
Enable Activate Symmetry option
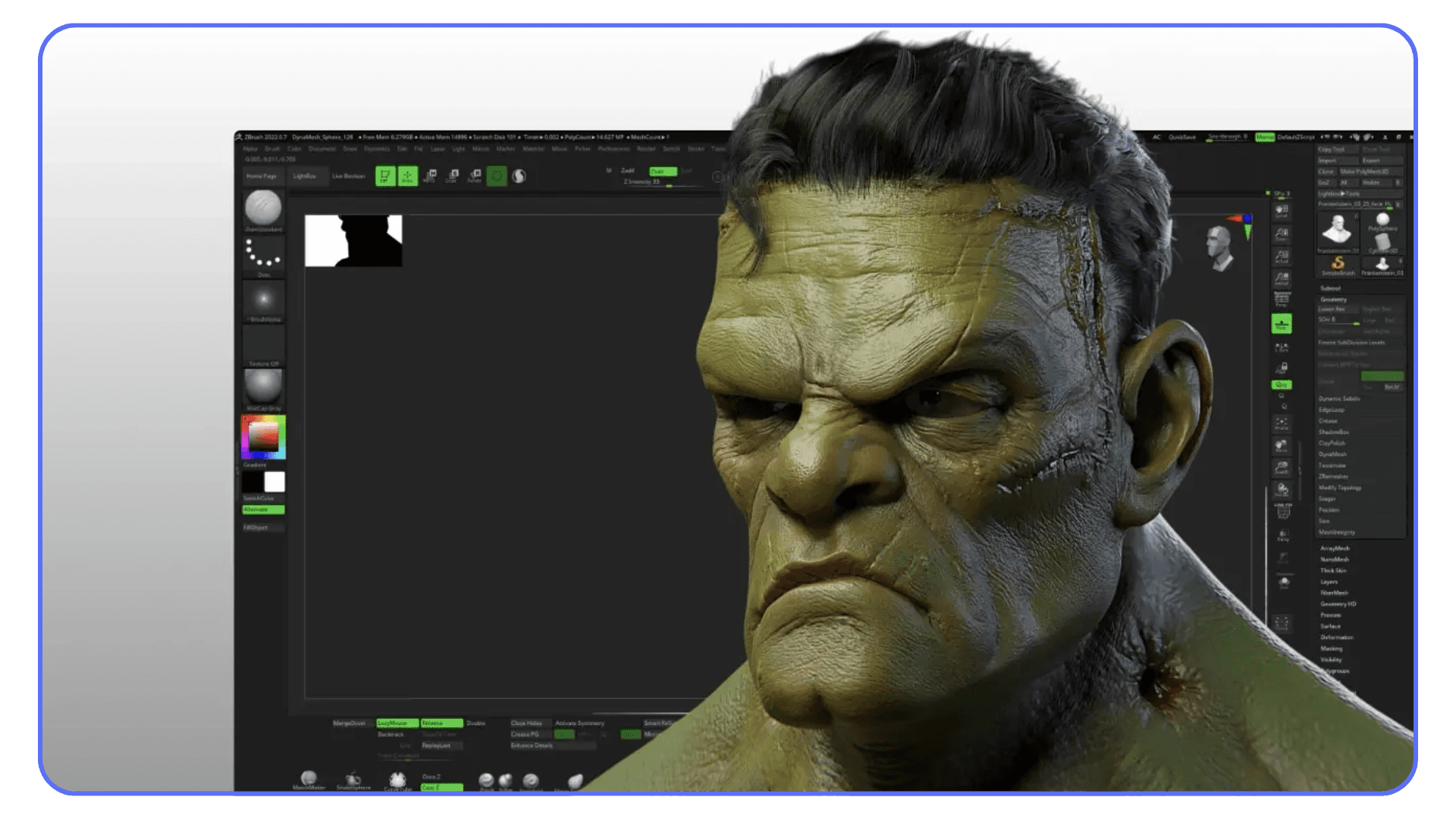579,723
